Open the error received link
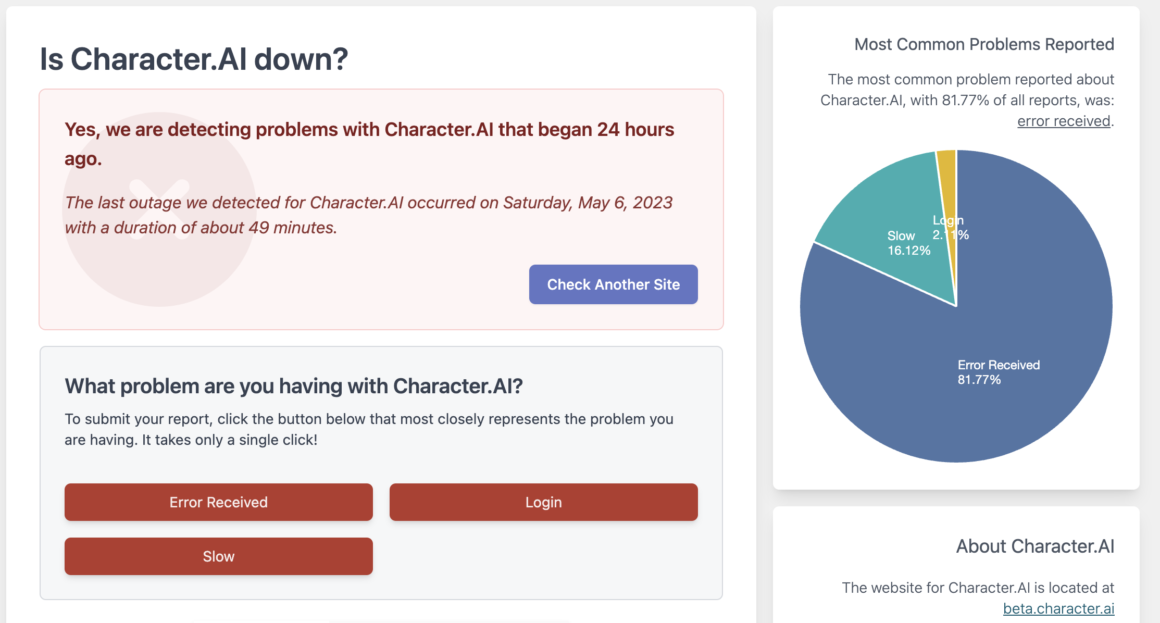This screenshot has height=623, width=1160. (1062, 120)
